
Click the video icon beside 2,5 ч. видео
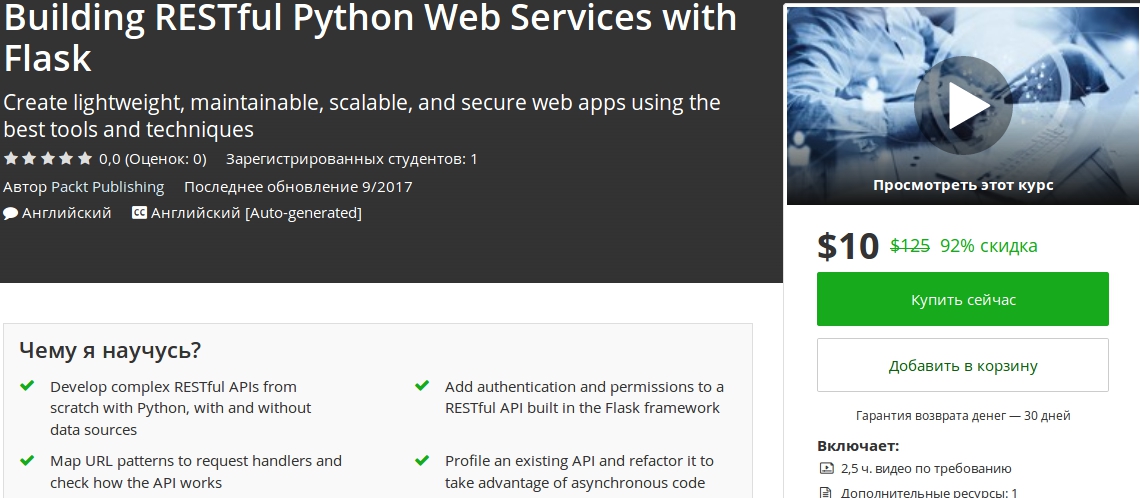[x=826, y=468]
